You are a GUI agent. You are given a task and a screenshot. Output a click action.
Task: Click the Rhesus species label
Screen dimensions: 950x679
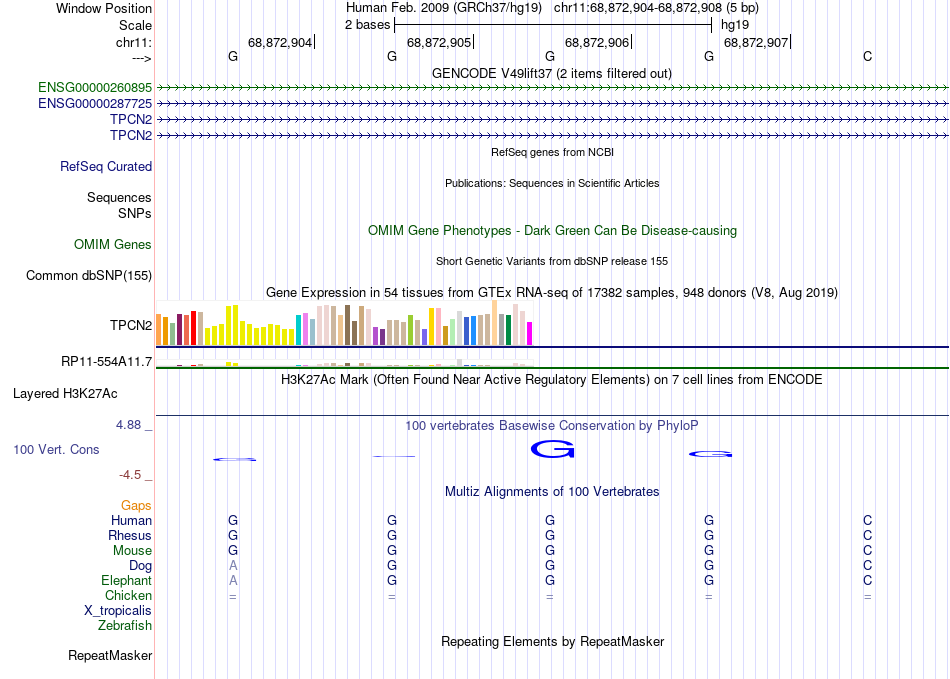(130, 535)
